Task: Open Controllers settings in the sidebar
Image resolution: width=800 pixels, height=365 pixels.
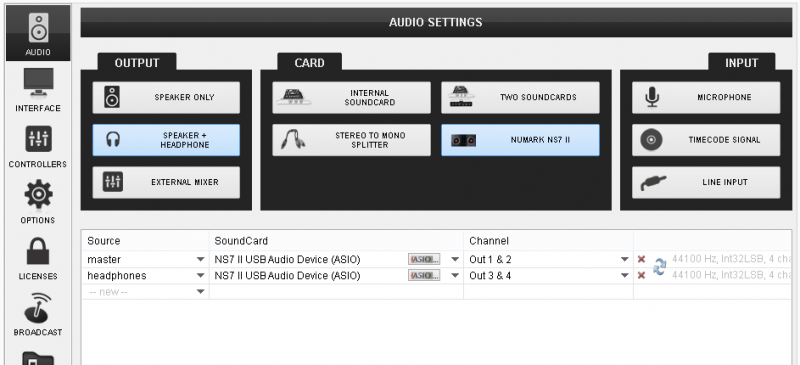Action: 38,147
